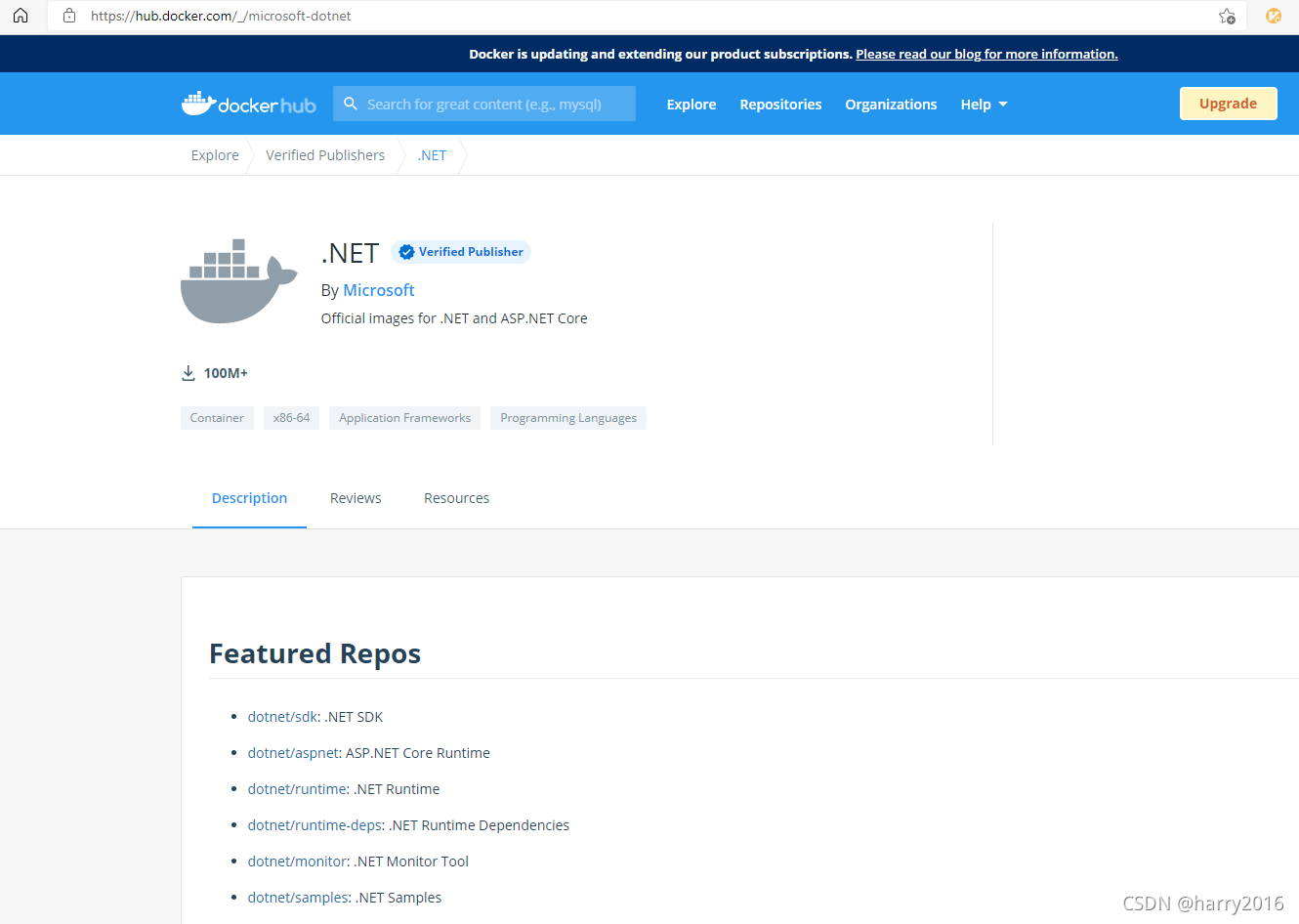The height and width of the screenshot is (924, 1299).
Task: Open Organizations in the top navigation
Action: 891,105
